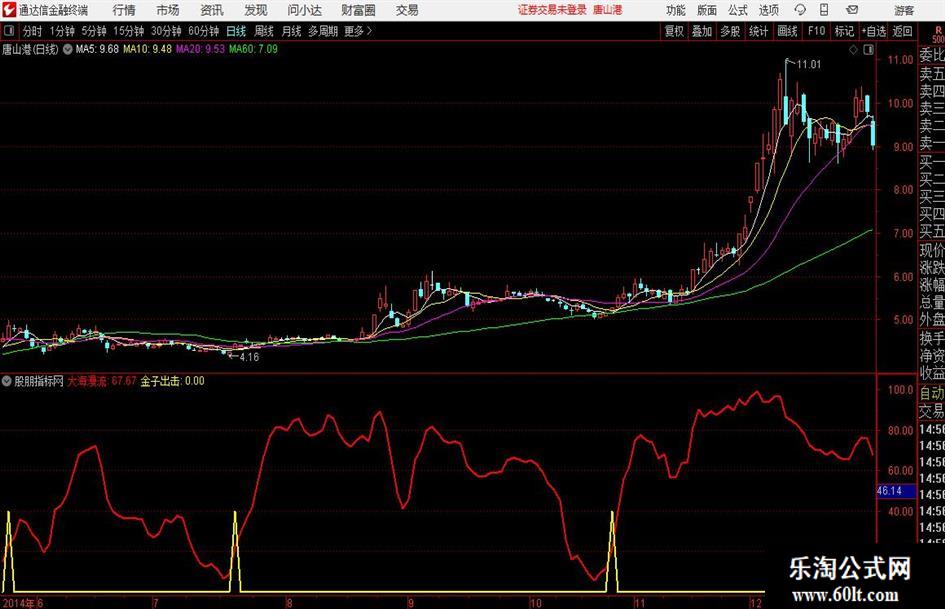This screenshot has width=945, height=609.
Task: Click the 叠加 overlay button
Action: point(702,31)
